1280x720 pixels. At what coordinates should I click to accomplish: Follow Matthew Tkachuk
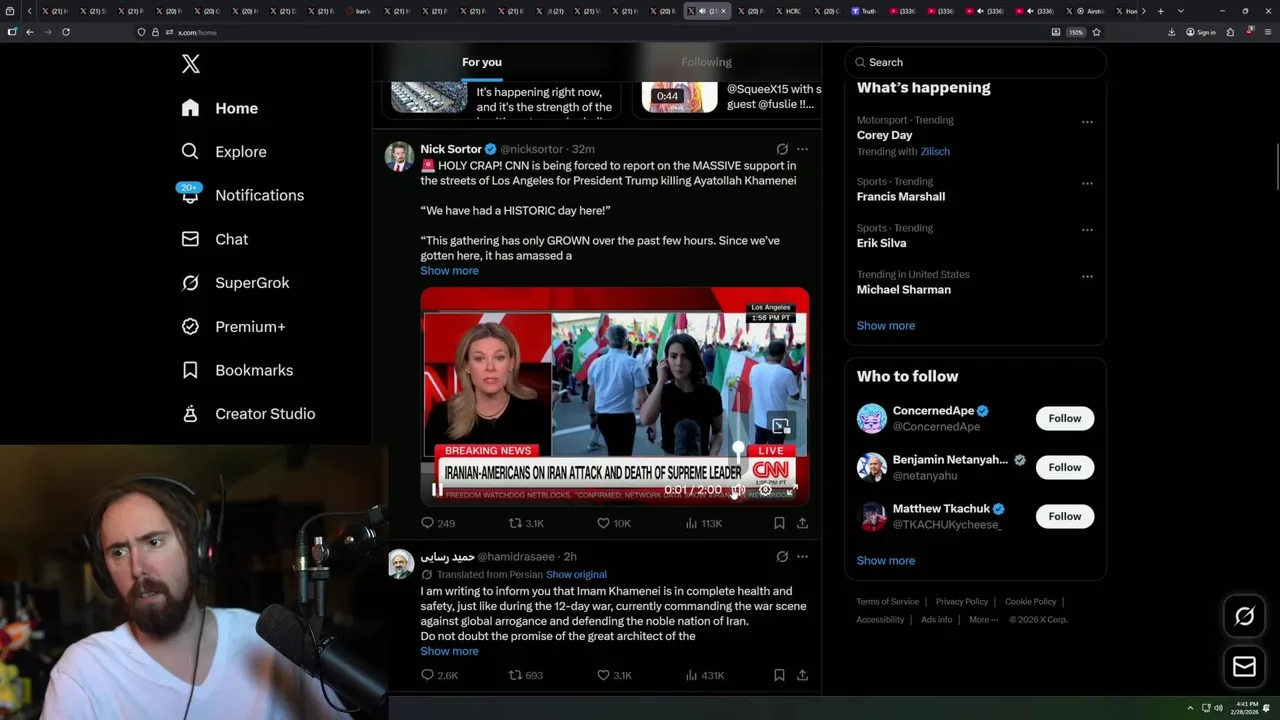tap(1065, 517)
